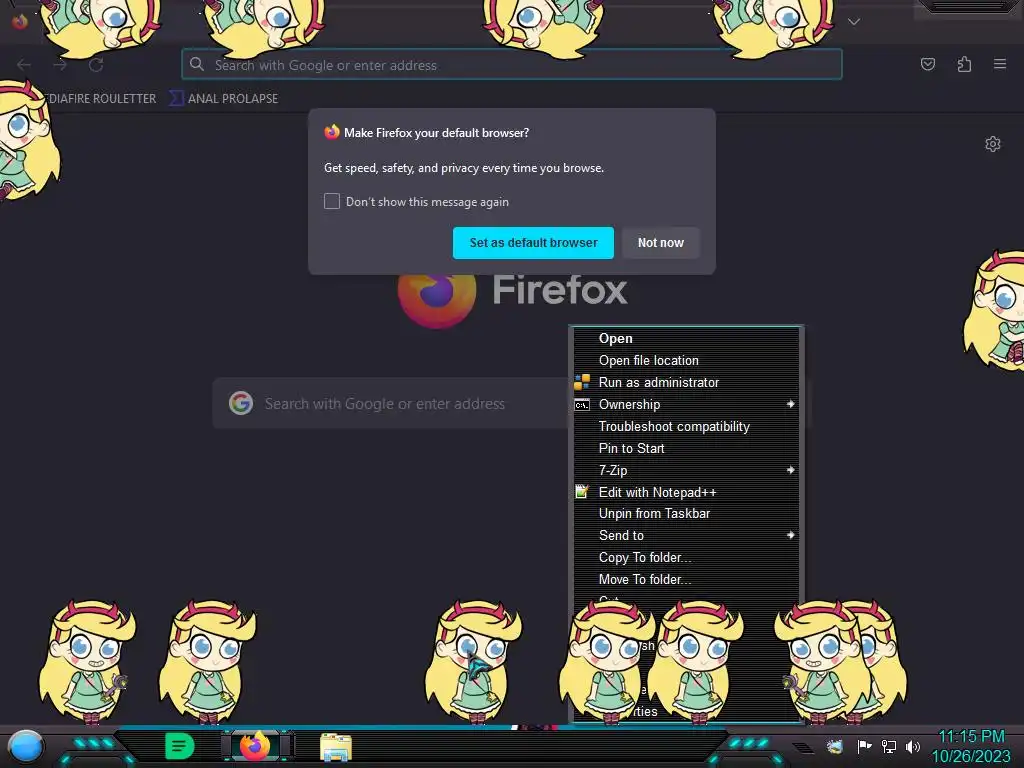Open the volume speaker tray icon
The image size is (1024, 768).
click(913, 746)
